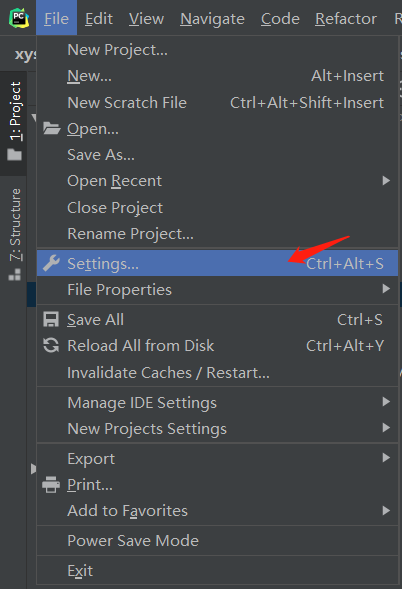Click the PyCharm logo icon
Screen dimensions: 402x589
pos(19,18)
